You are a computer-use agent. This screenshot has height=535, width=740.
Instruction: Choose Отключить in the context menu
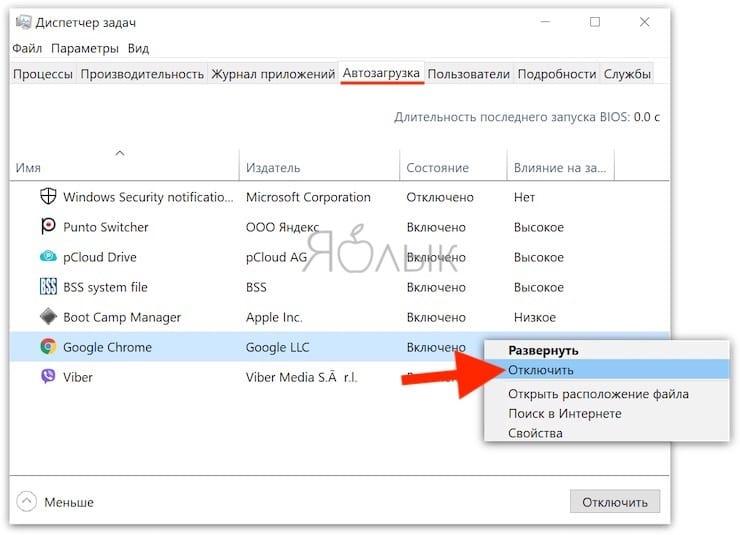[x=606, y=370]
